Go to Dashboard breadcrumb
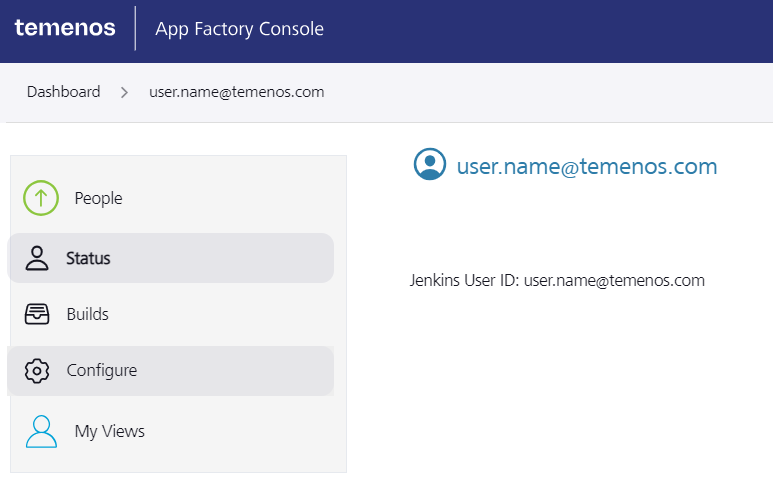 (x=64, y=92)
